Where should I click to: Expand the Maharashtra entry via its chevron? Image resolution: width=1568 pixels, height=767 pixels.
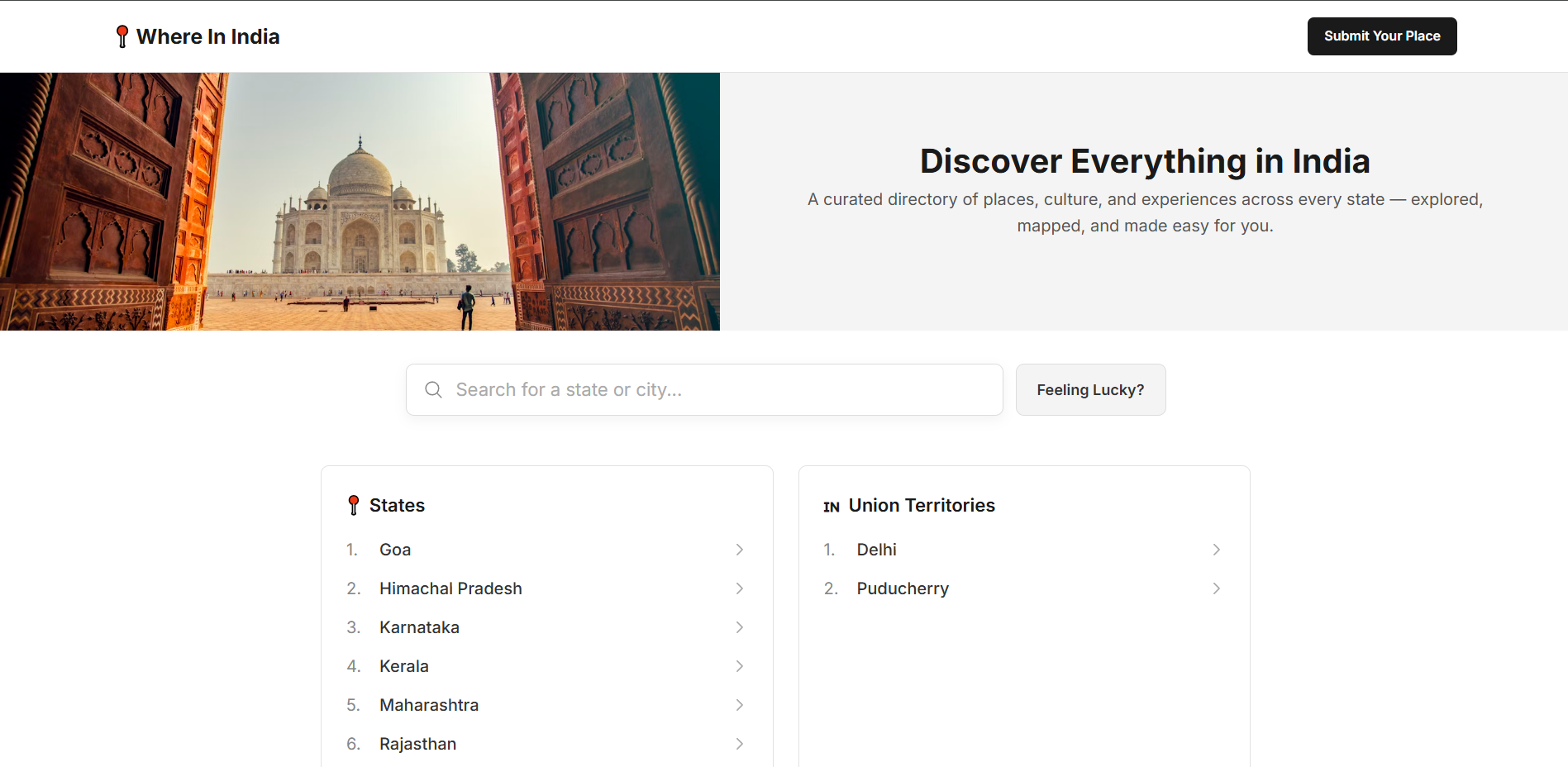tap(739, 704)
